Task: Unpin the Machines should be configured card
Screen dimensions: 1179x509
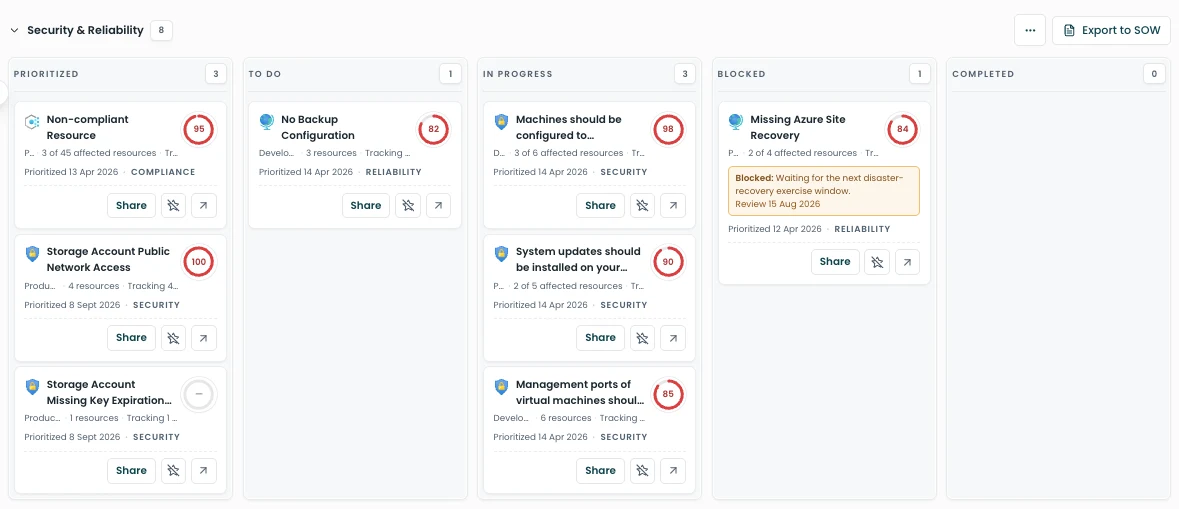Action: pyautogui.click(x=643, y=205)
